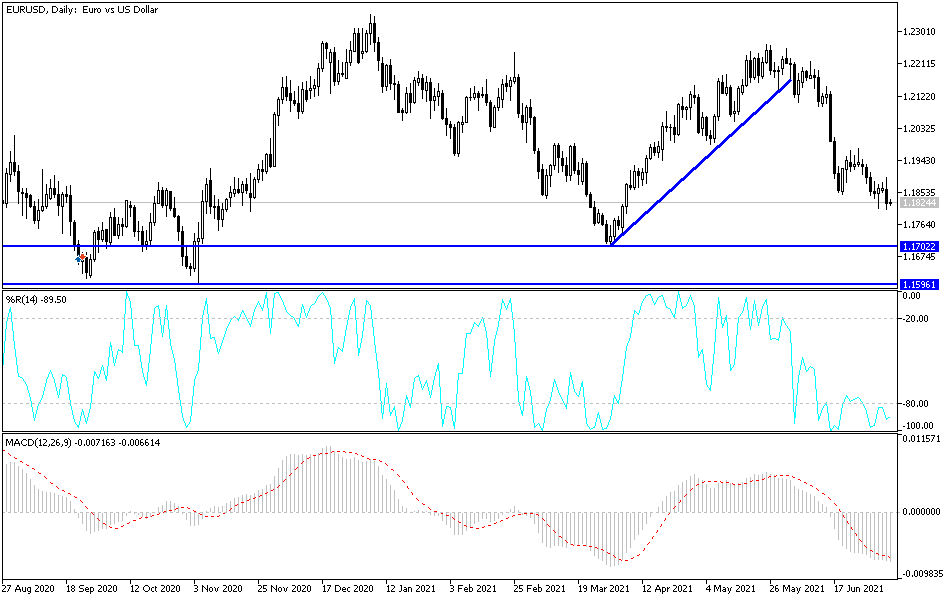950x600 pixels.
Task: Click the blue 1.17022 price tag
Action: click(x=919, y=245)
